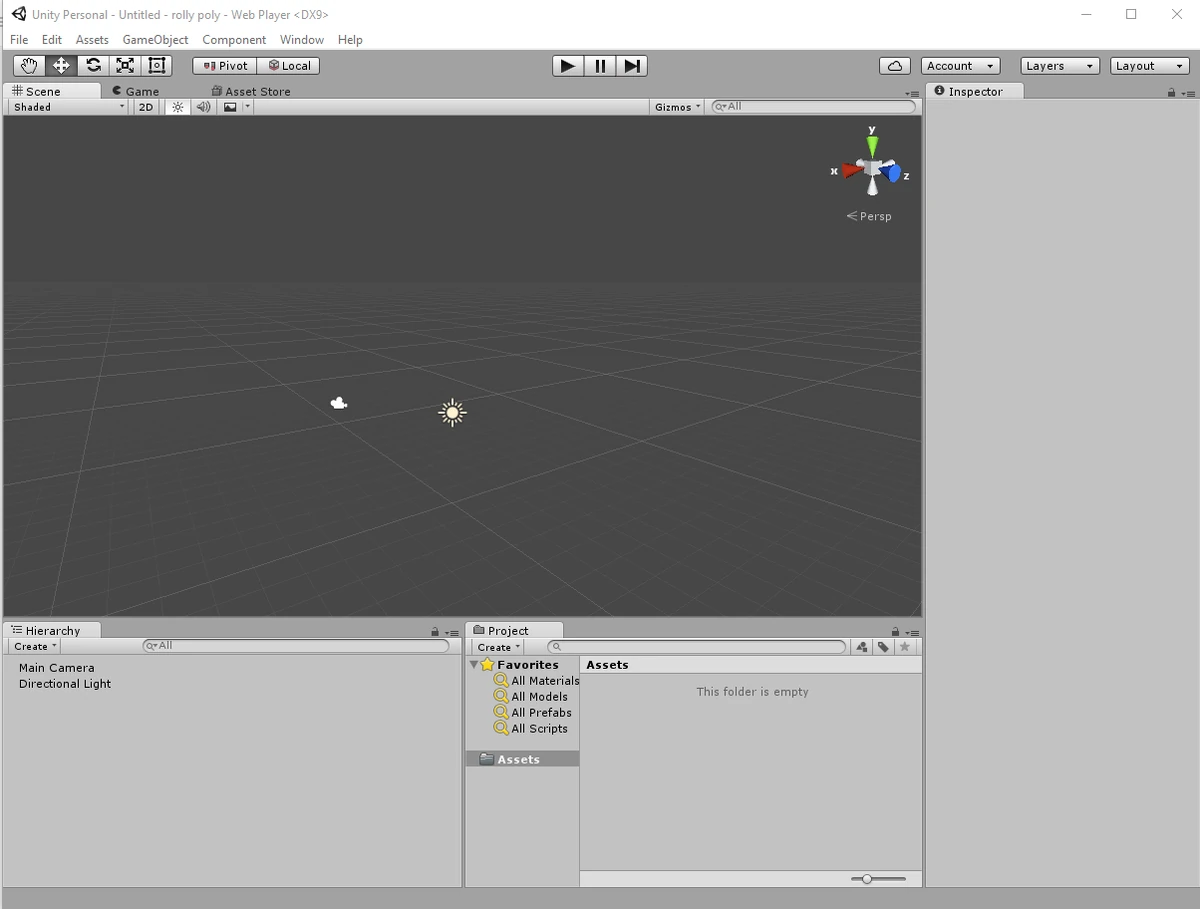The height and width of the screenshot is (909, 1200).
Task: Click the All Prefabs search filter
Action: pyautogui.click(x=540, y=712)
